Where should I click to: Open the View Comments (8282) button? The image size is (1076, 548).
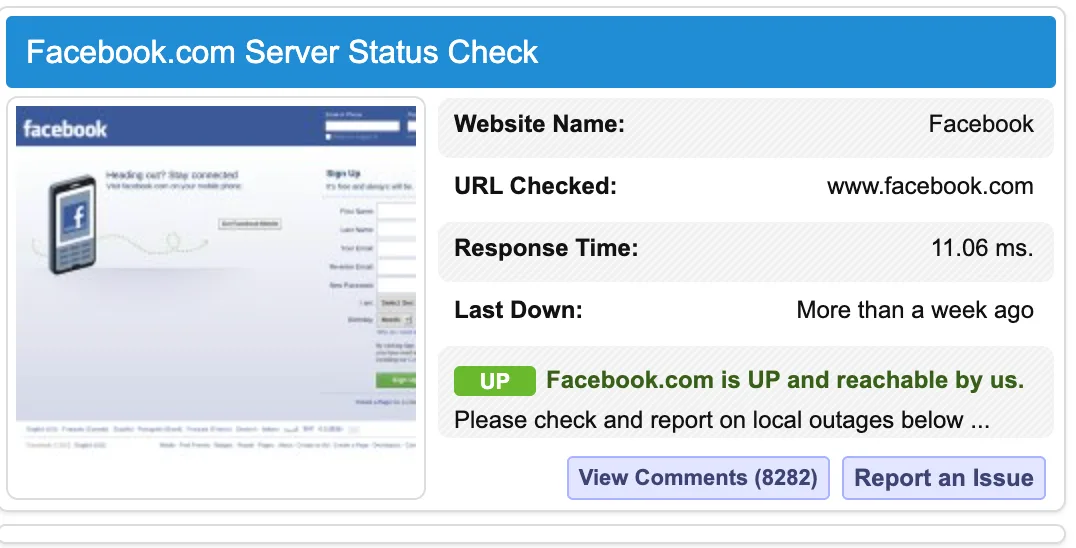point(698,478)
